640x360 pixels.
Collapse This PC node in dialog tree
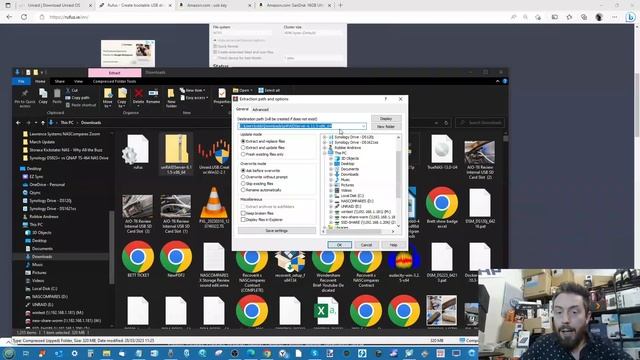(325, 153)
